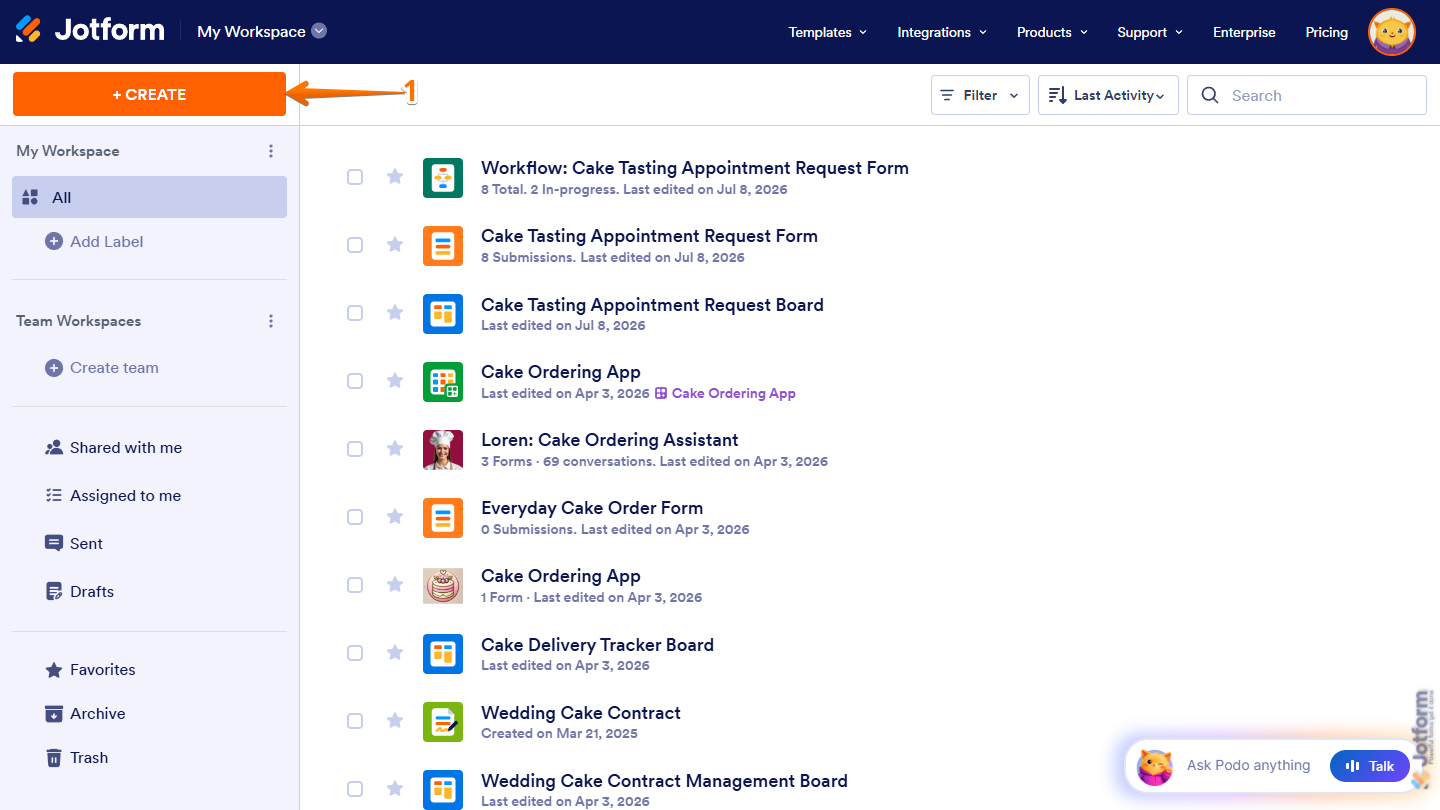
Task: Open My Workspace three-dot options menu
Action: coord(271,151)
